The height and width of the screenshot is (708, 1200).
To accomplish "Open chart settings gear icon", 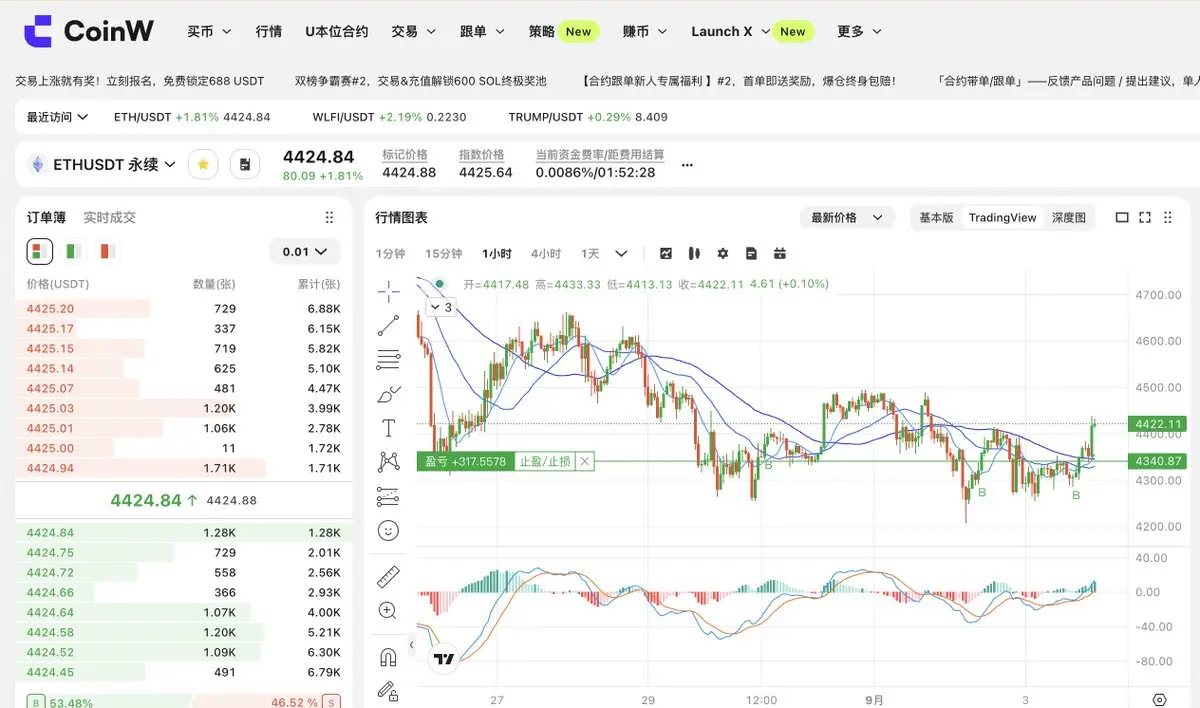I will click(x=723, y=253).
